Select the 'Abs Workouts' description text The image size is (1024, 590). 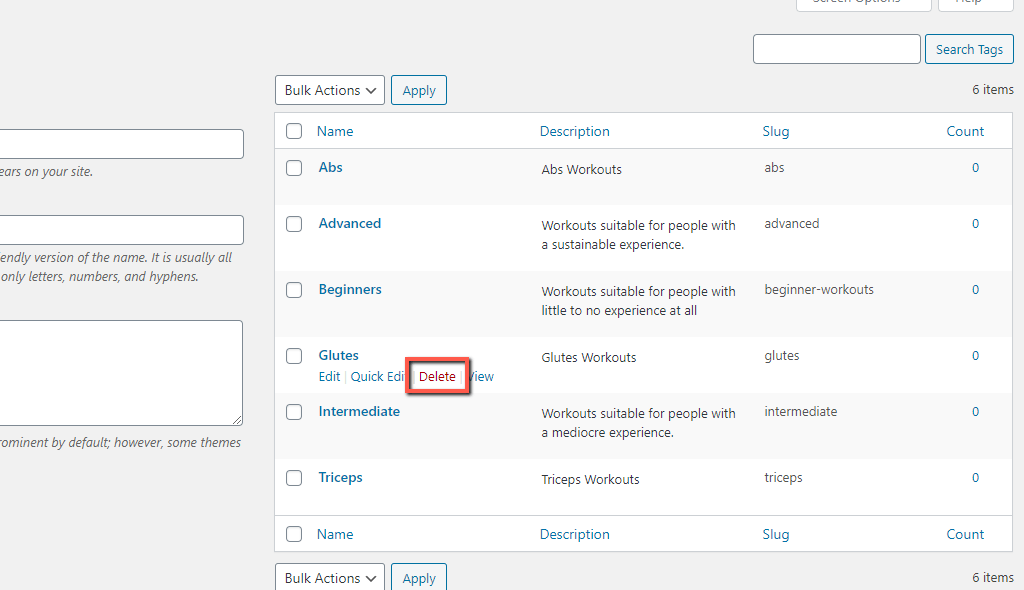(581, 169)
